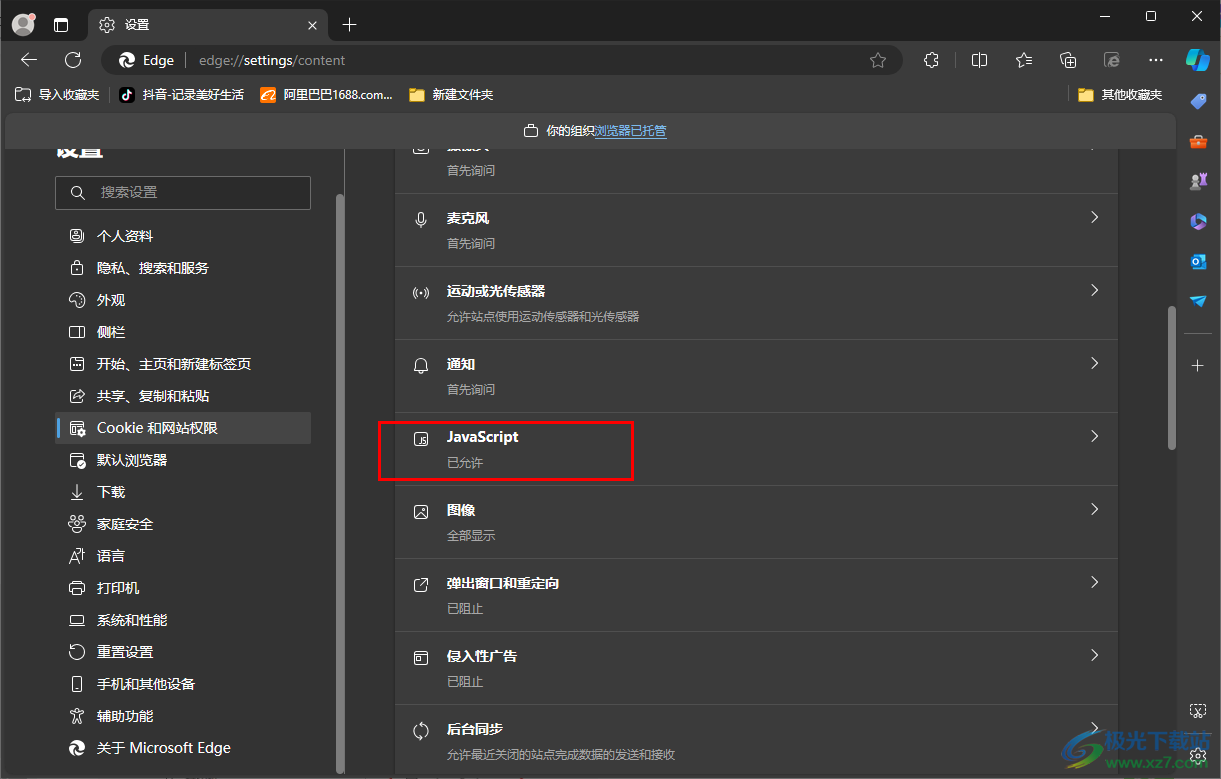The image size is (1221, 779).
Task: Open 抖音-记录美好生活 bookmark
Action: (181, 95)
